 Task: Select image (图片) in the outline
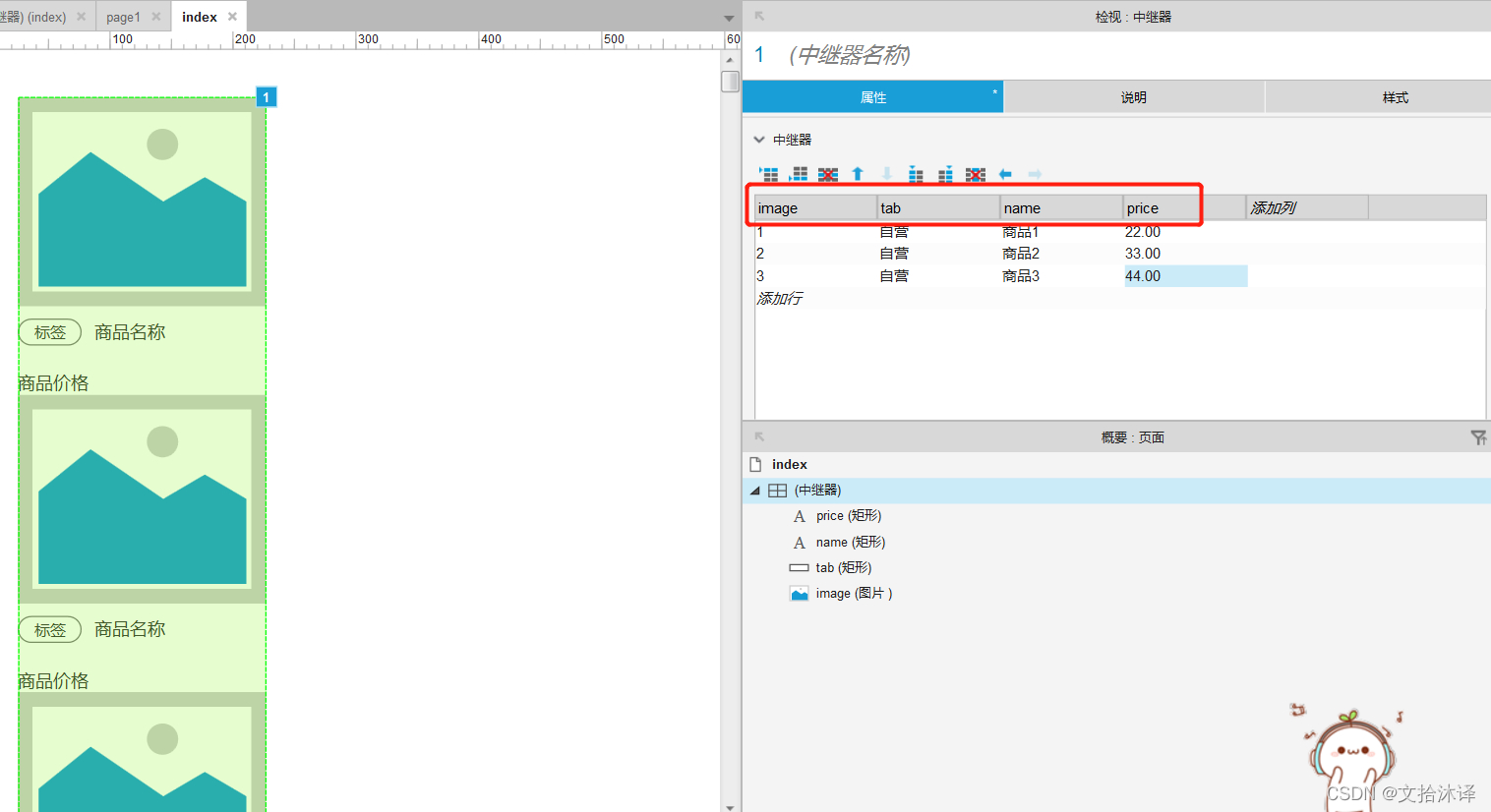coord(854,594)
